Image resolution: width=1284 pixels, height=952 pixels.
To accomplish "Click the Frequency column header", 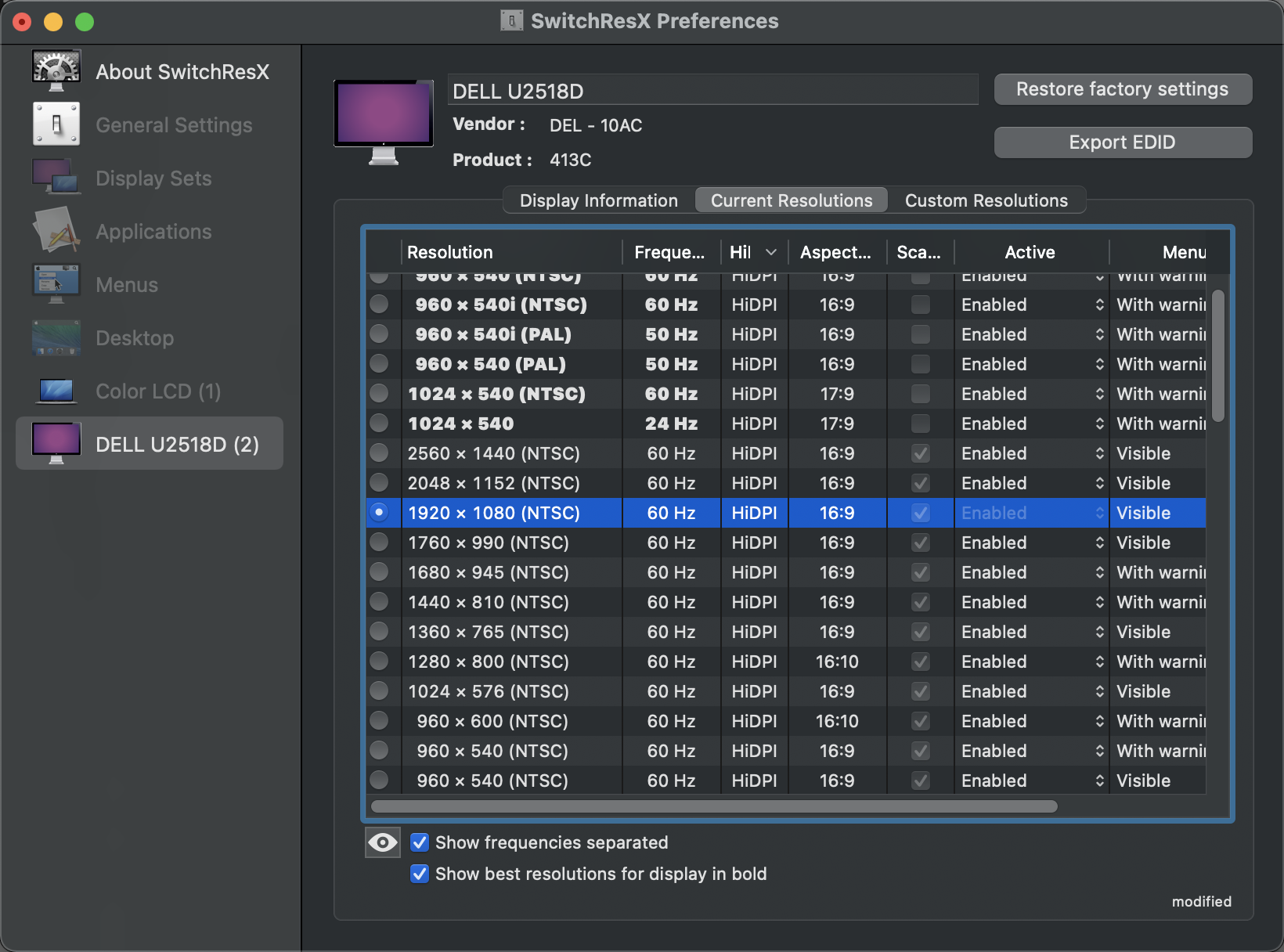I will pyautogui.click(x=671, y=252).
